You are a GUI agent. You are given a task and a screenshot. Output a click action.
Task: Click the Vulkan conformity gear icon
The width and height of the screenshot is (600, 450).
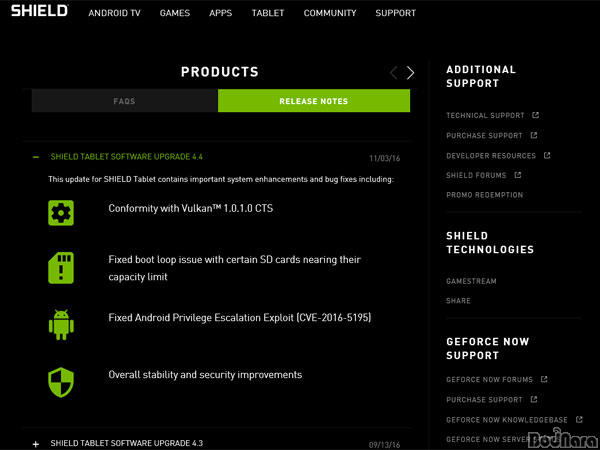point(61,213)
